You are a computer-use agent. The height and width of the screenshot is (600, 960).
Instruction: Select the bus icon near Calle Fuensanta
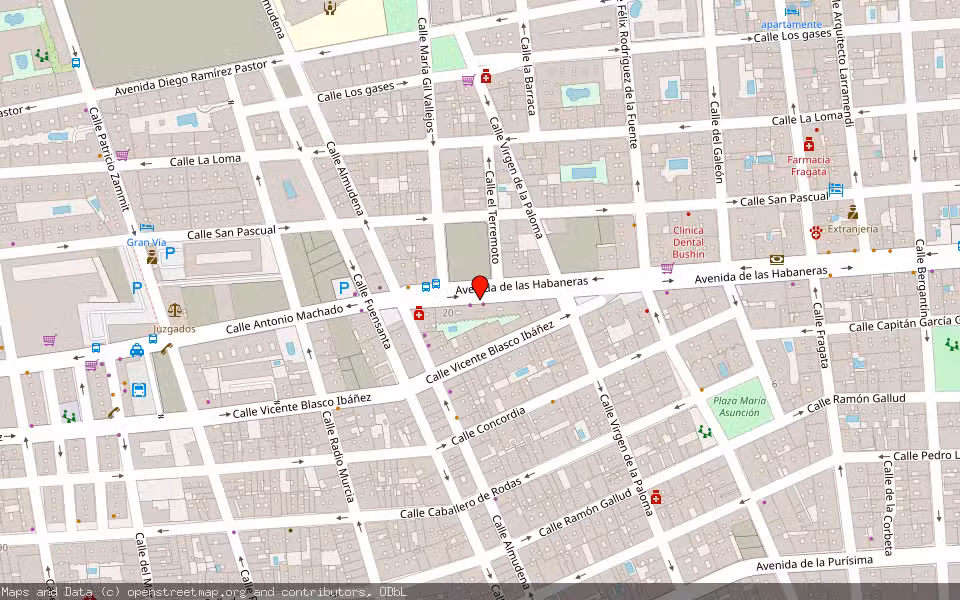(x=436, y=284)
